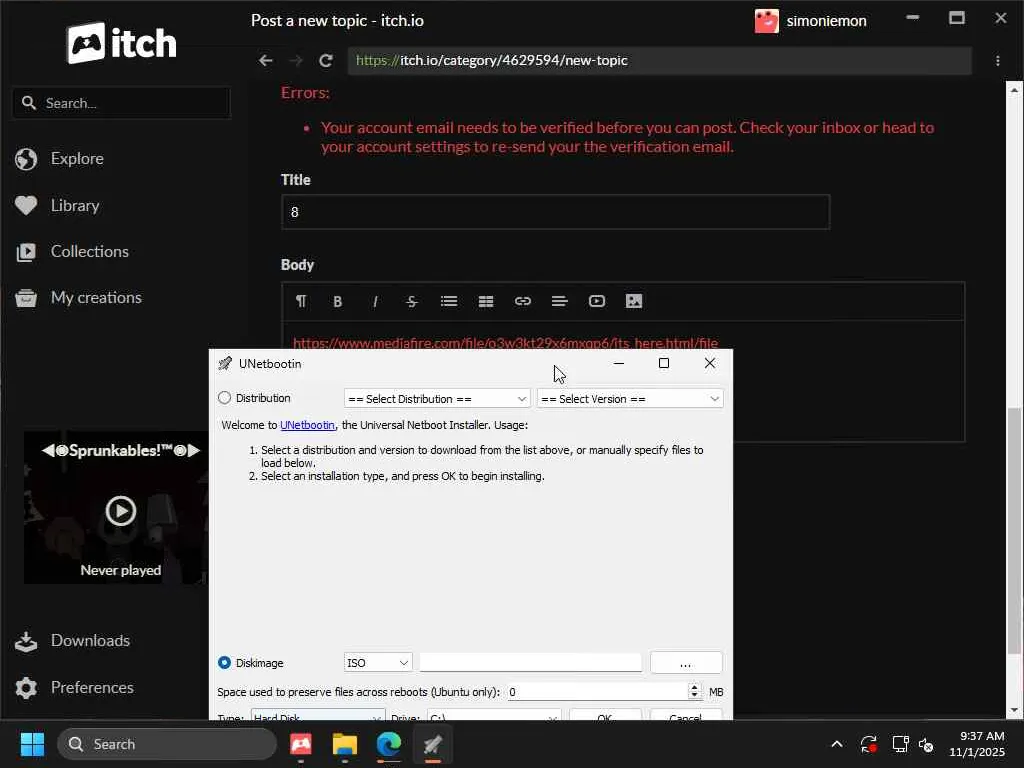This screenshot has width=1024, height=768.
Task: Toggle strikethrough formatting in Body editor
Action: coord(411,301)
